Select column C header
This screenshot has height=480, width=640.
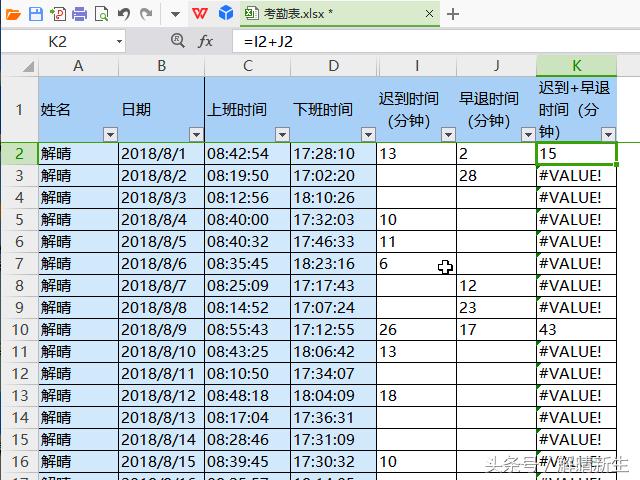pos(248,66)
